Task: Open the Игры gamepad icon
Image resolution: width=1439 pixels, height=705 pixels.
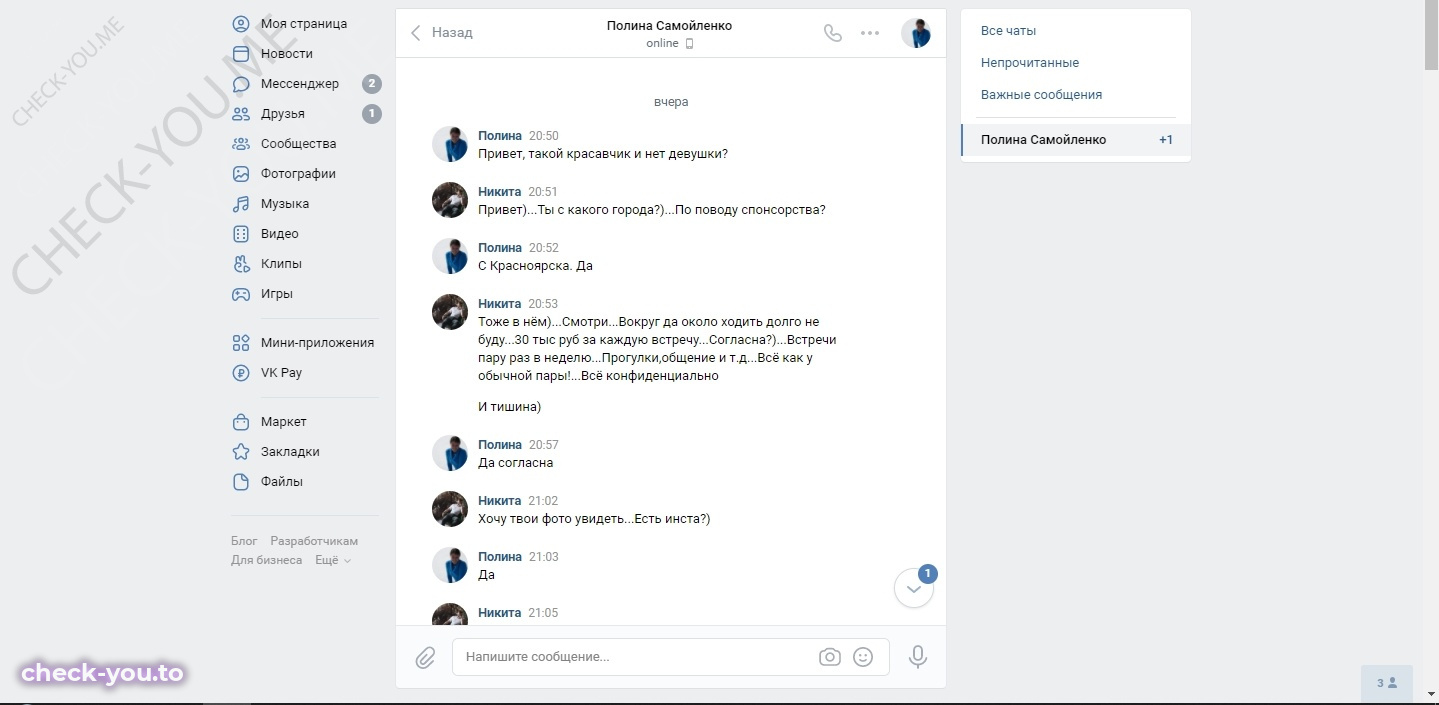Action: tap(241, 294)
